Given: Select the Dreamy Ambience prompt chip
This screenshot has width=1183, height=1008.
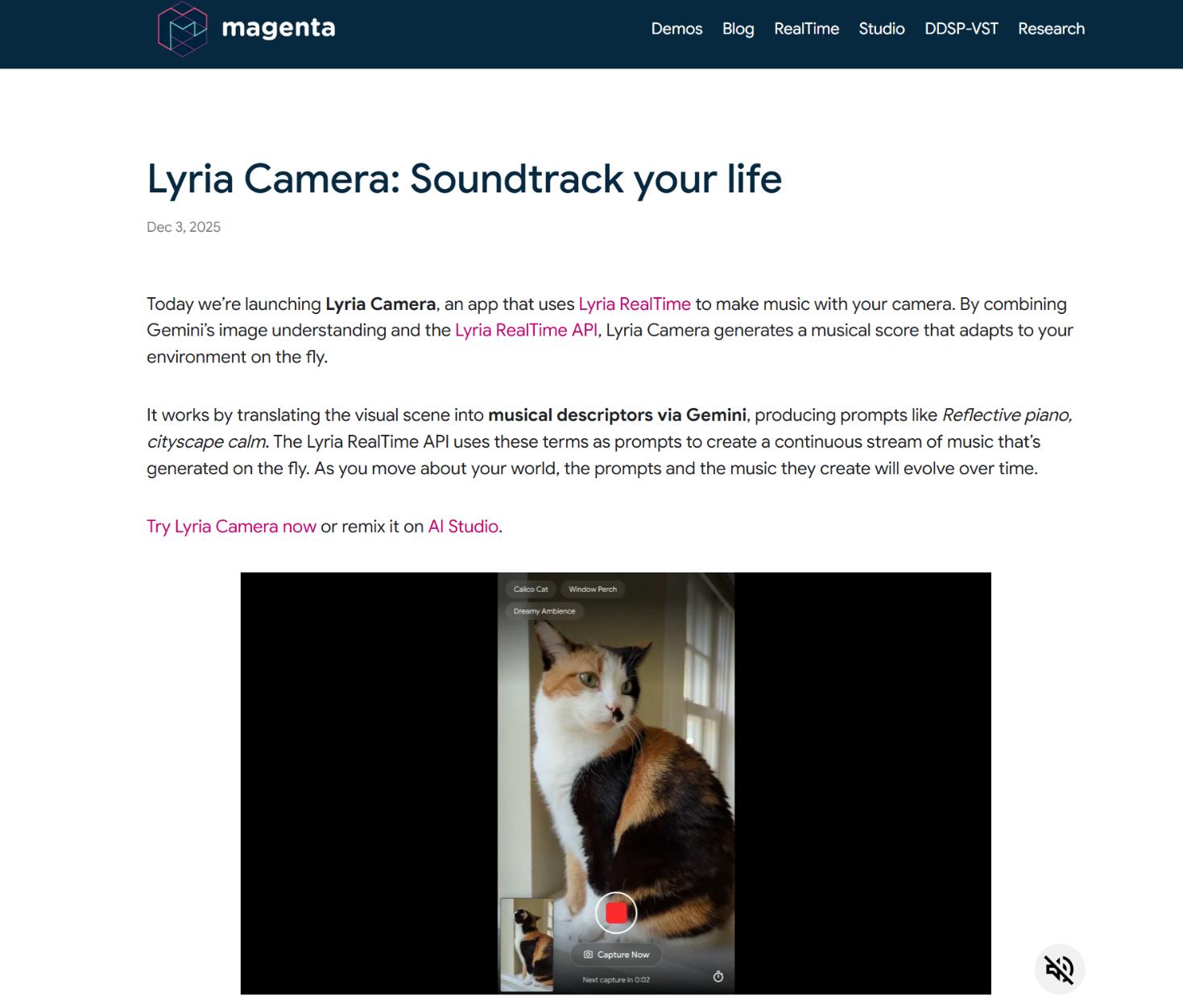Looking at the screenshot, I should 544,611.
